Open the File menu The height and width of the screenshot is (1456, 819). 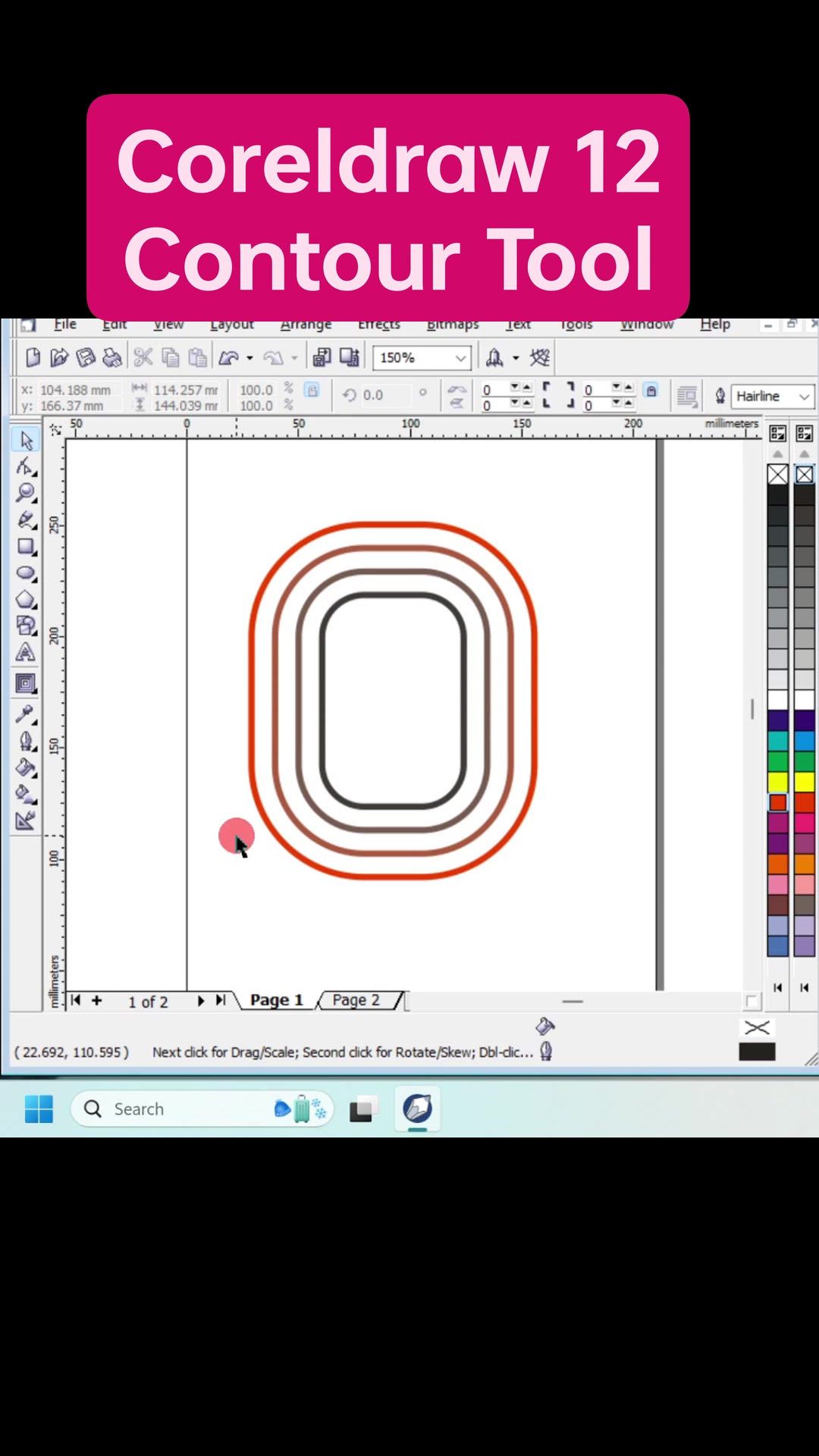click(65, 325)
